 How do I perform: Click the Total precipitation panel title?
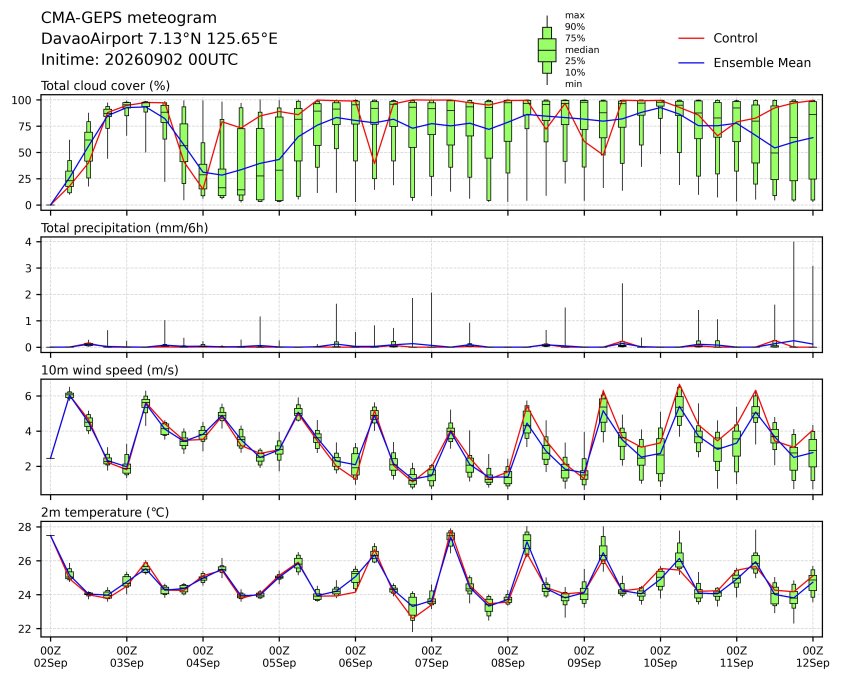tap(124, 228)
